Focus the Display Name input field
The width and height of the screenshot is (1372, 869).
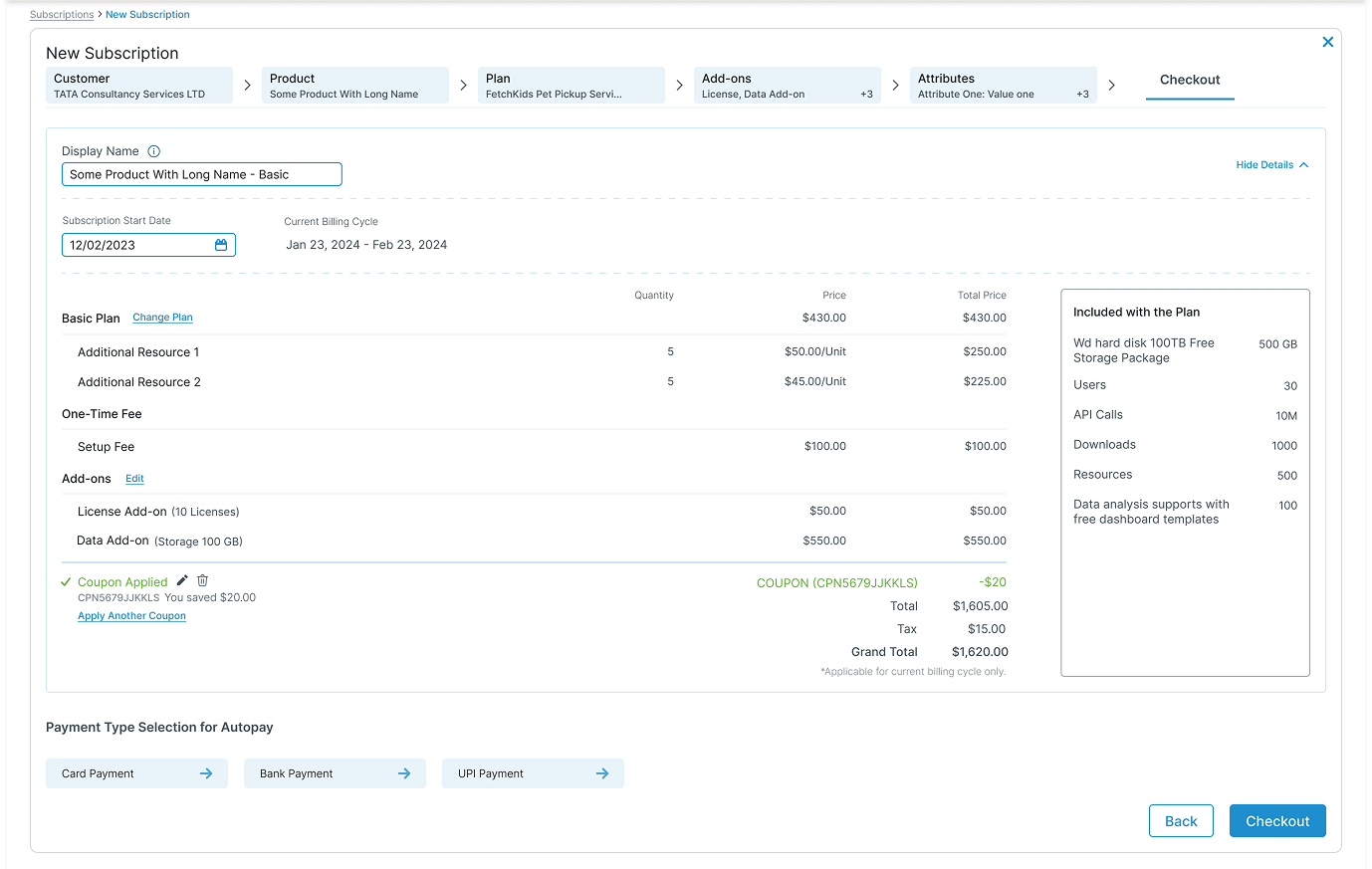(x=202, y=174)
